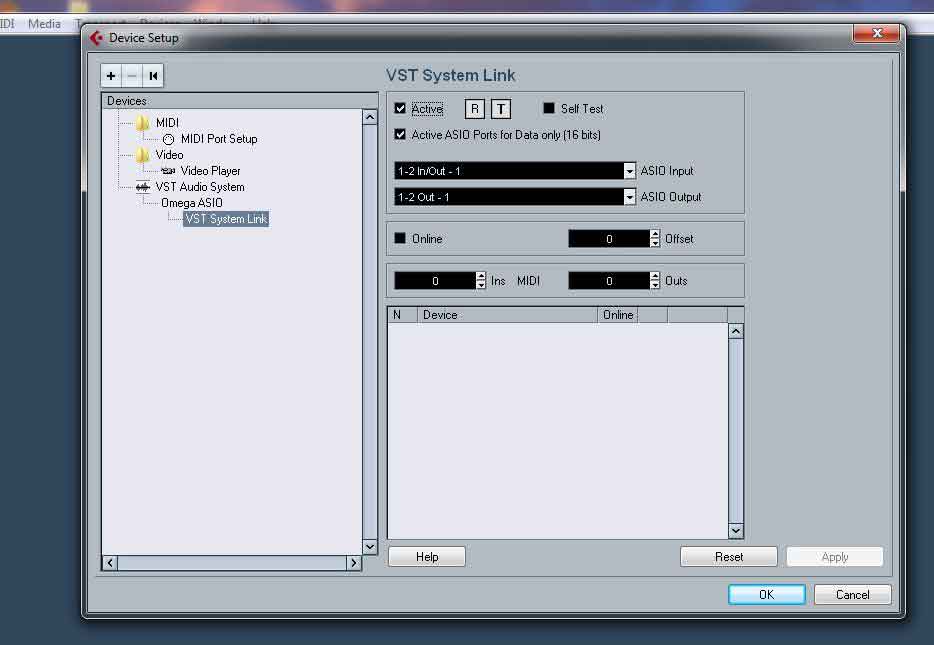This screenshot has width=934, height=645.
Task: Open the Media menu
Action: [44, 24]
